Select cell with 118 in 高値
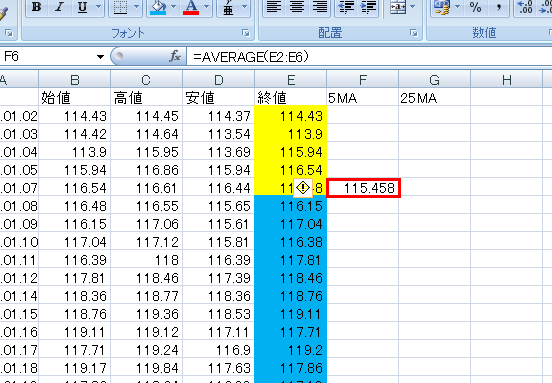 pos(146,260)
